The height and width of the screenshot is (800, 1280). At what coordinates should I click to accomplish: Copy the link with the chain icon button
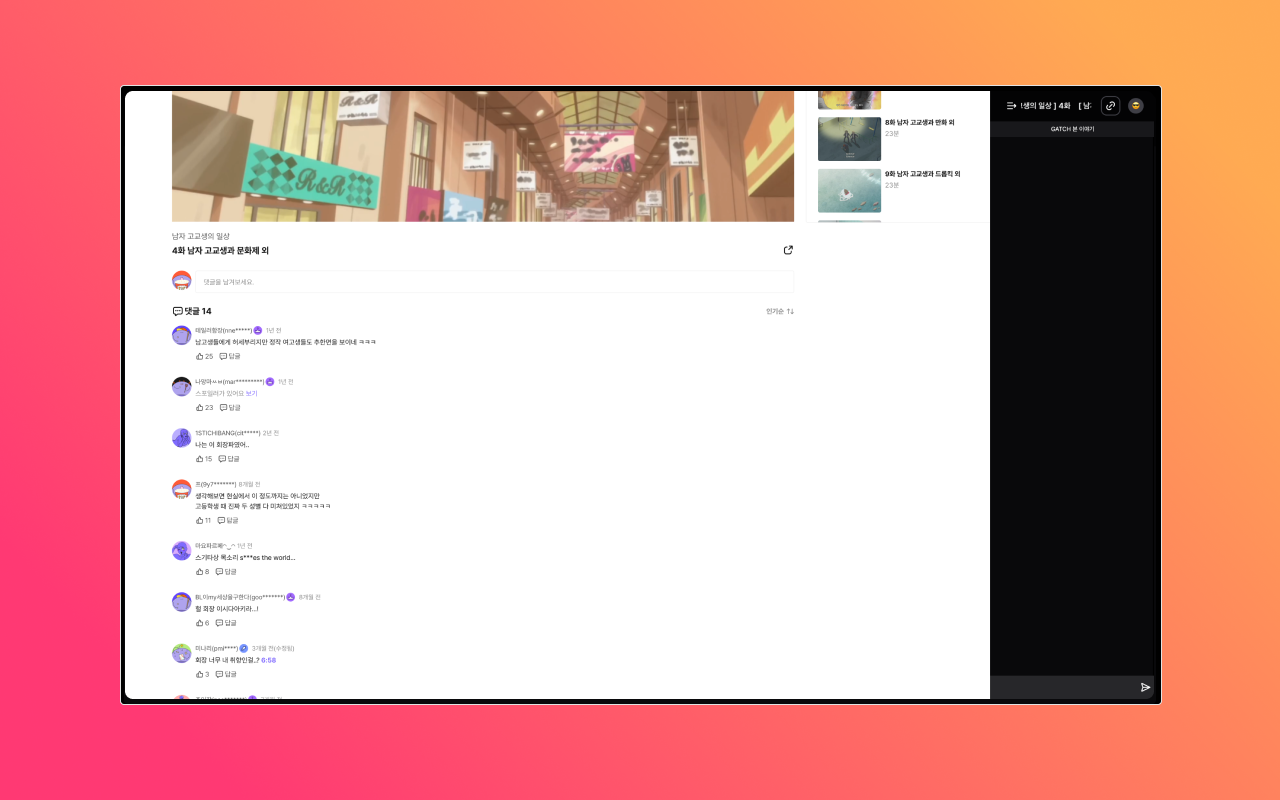[1110, 105]
